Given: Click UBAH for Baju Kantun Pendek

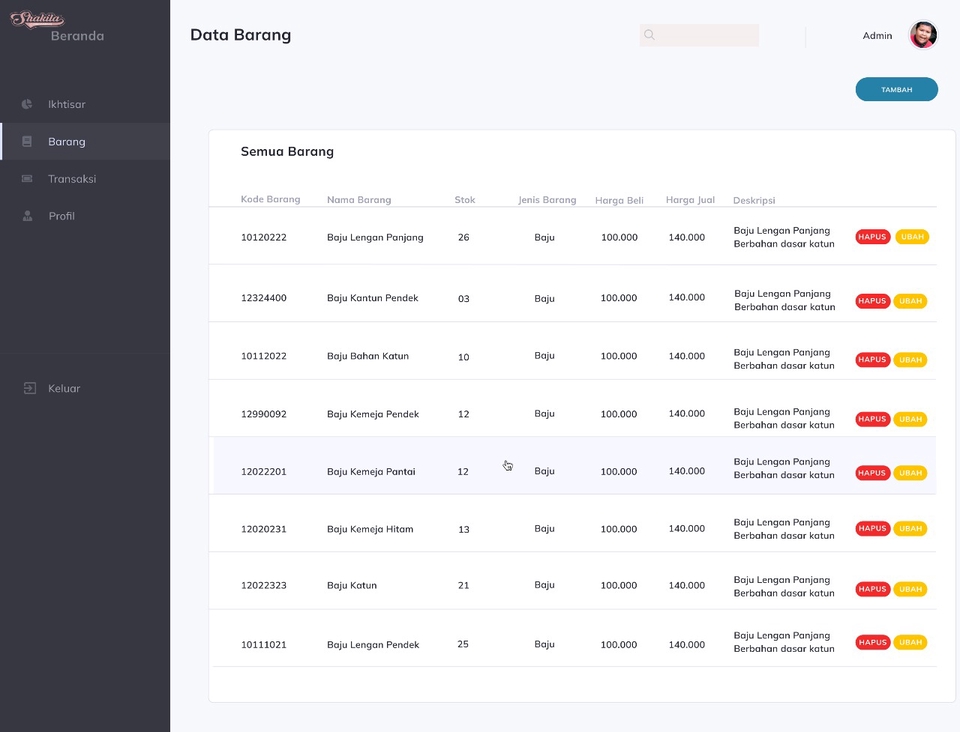Looking at the screenshot, I should click(x=910, y=300).
